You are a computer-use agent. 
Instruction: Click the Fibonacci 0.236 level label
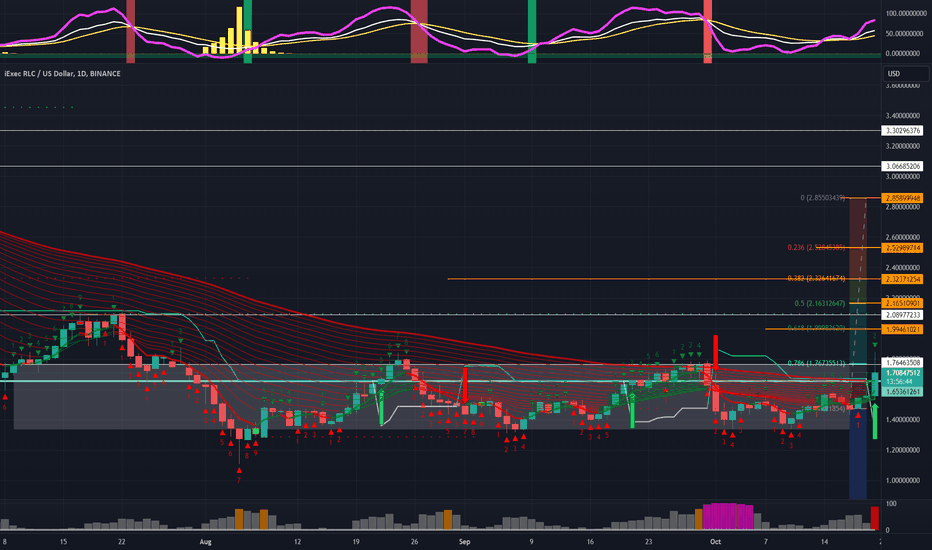816,247
